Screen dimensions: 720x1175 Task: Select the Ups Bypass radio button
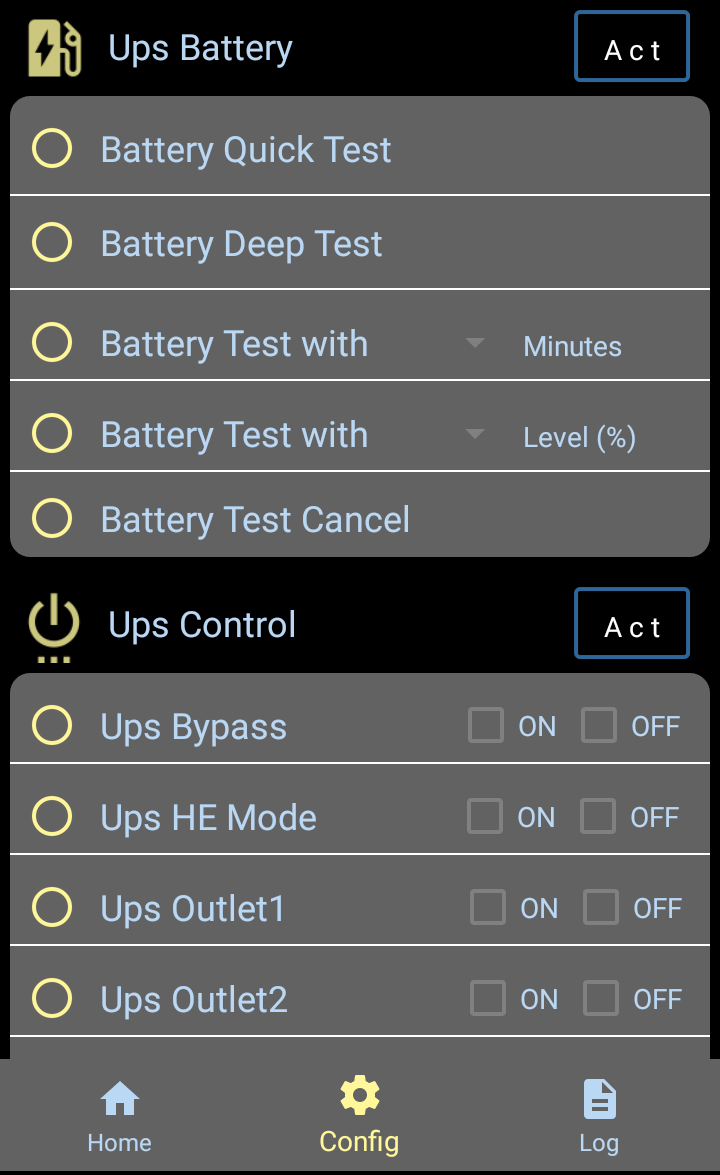pos(52,726)
